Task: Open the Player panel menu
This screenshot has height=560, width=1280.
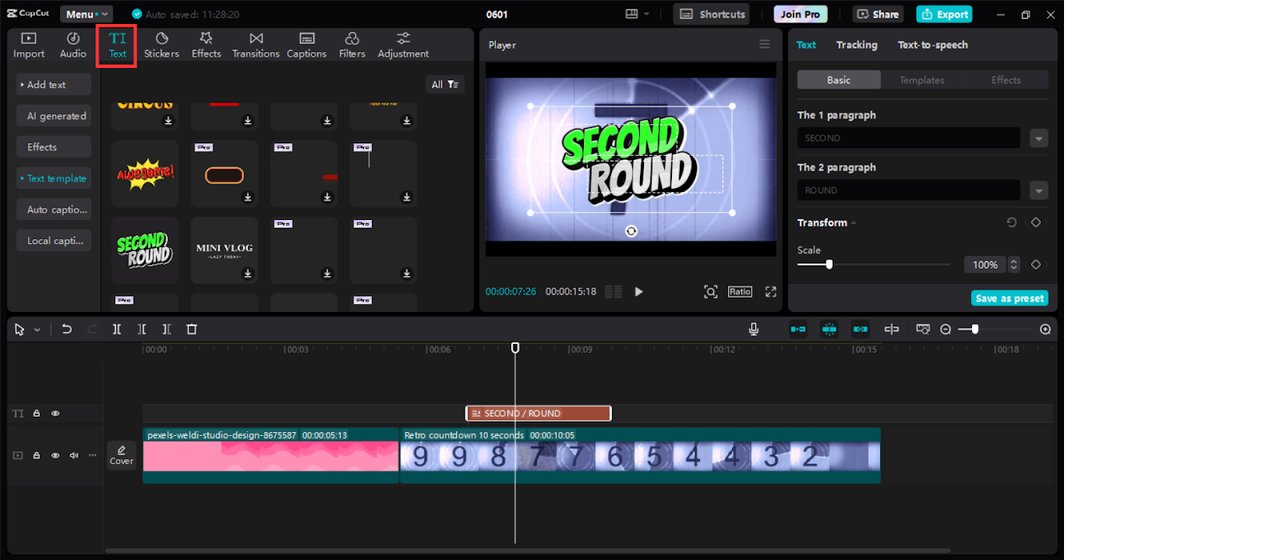Action: pos(764,44)
